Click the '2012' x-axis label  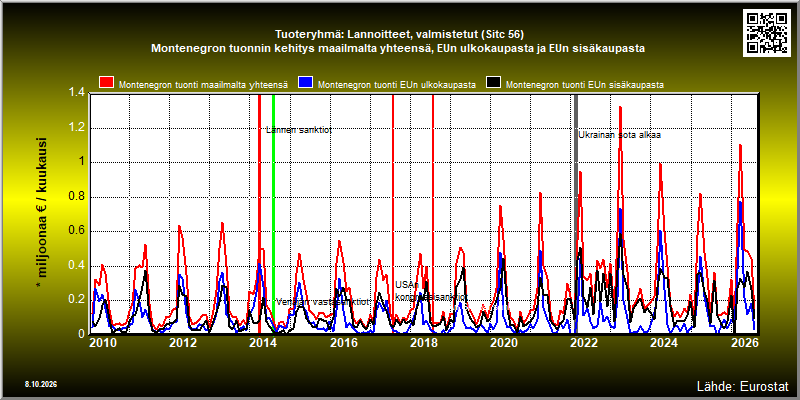(183, 343)
